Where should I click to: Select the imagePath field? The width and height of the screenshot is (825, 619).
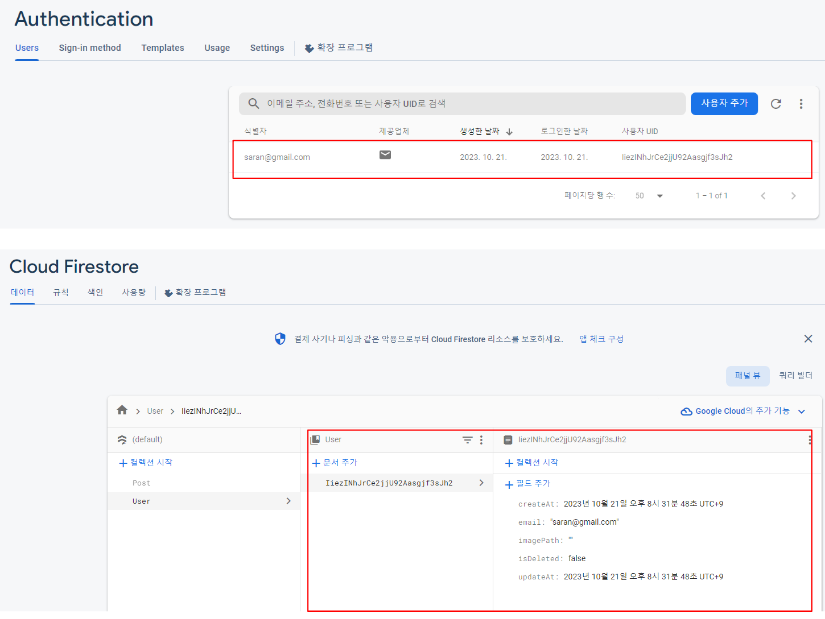click(x=546, y=541)
